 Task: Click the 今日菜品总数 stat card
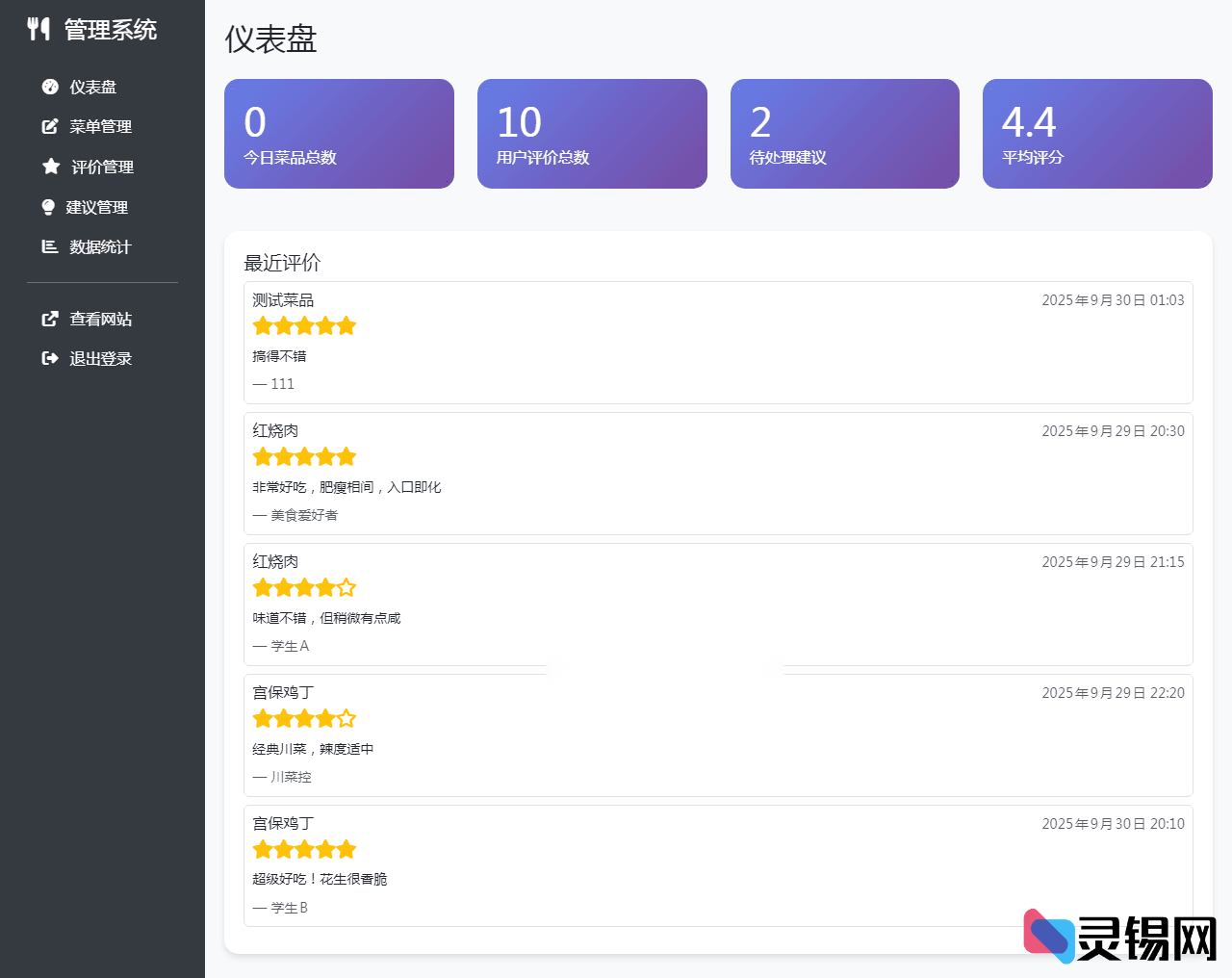[339, 134]
